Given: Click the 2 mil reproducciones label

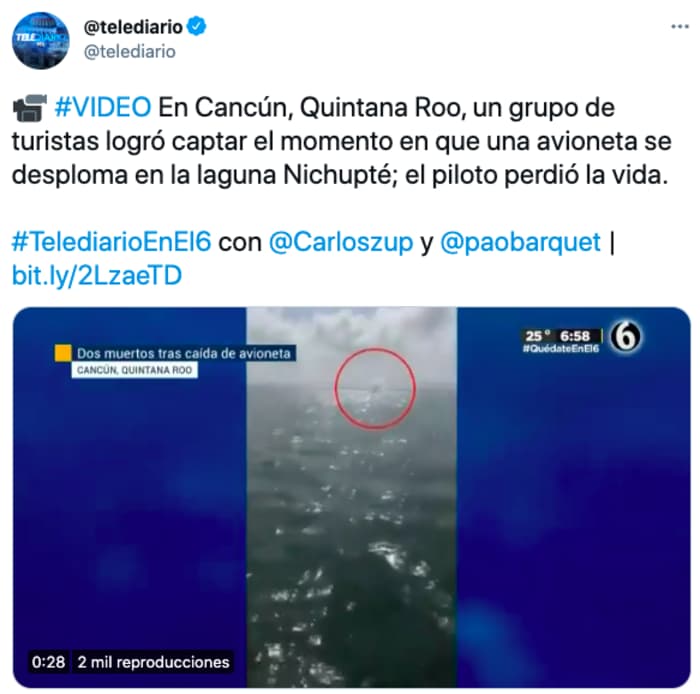Looking at the screenshot, I should 154,661.
